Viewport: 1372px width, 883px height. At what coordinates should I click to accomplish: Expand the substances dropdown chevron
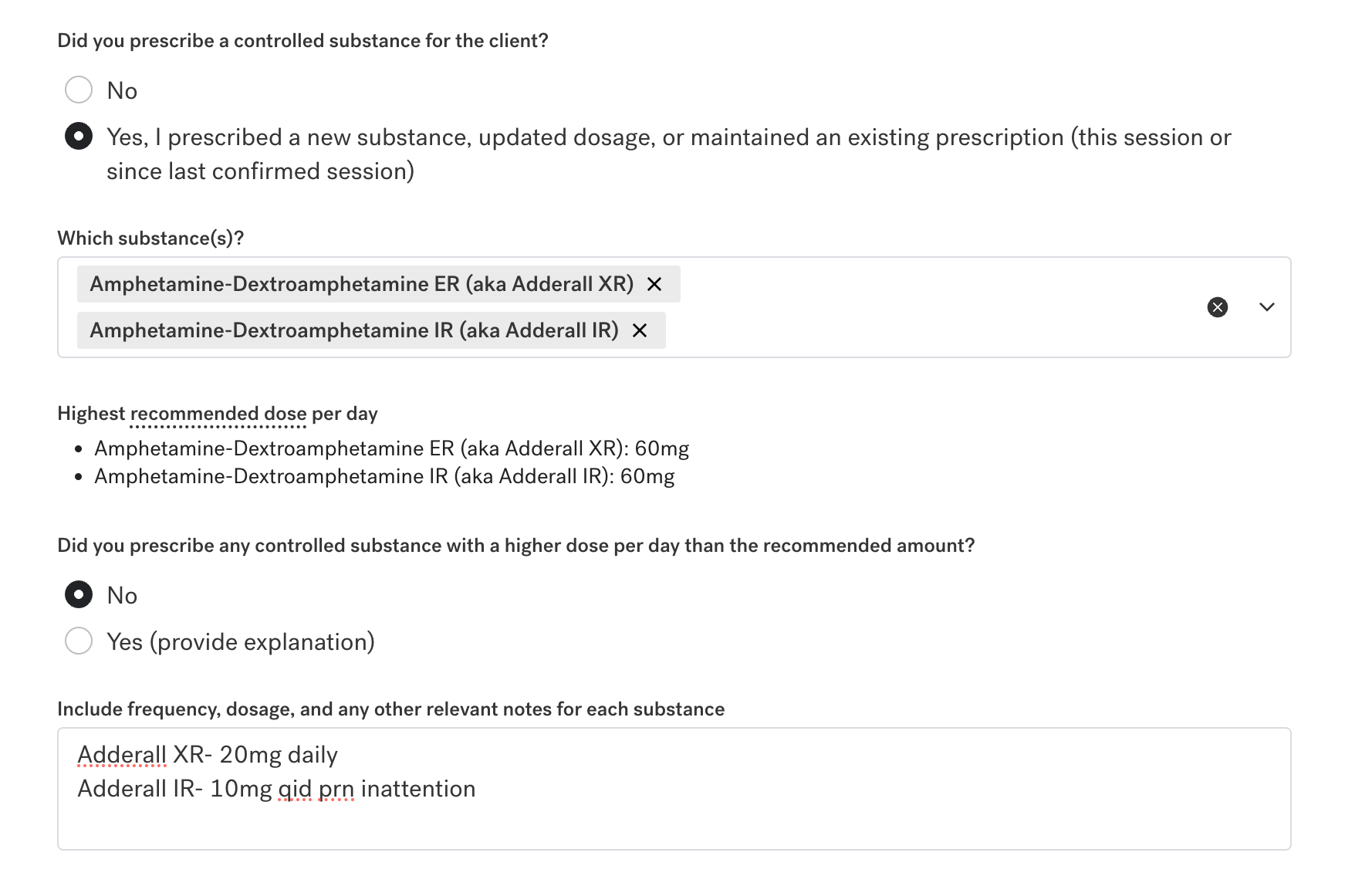[1267, 307]
